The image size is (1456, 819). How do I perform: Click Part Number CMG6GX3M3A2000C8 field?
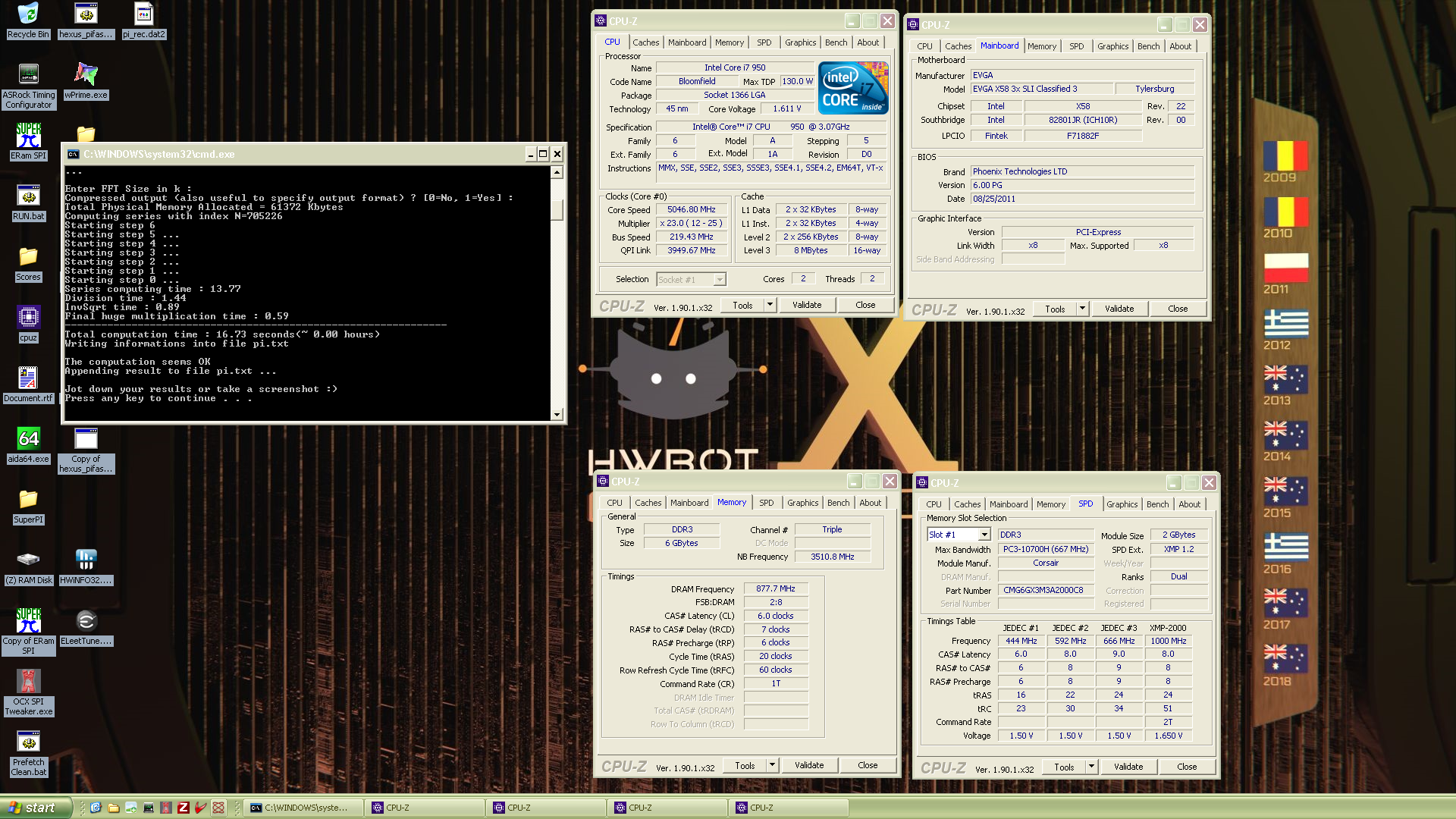click(1045, 590)
